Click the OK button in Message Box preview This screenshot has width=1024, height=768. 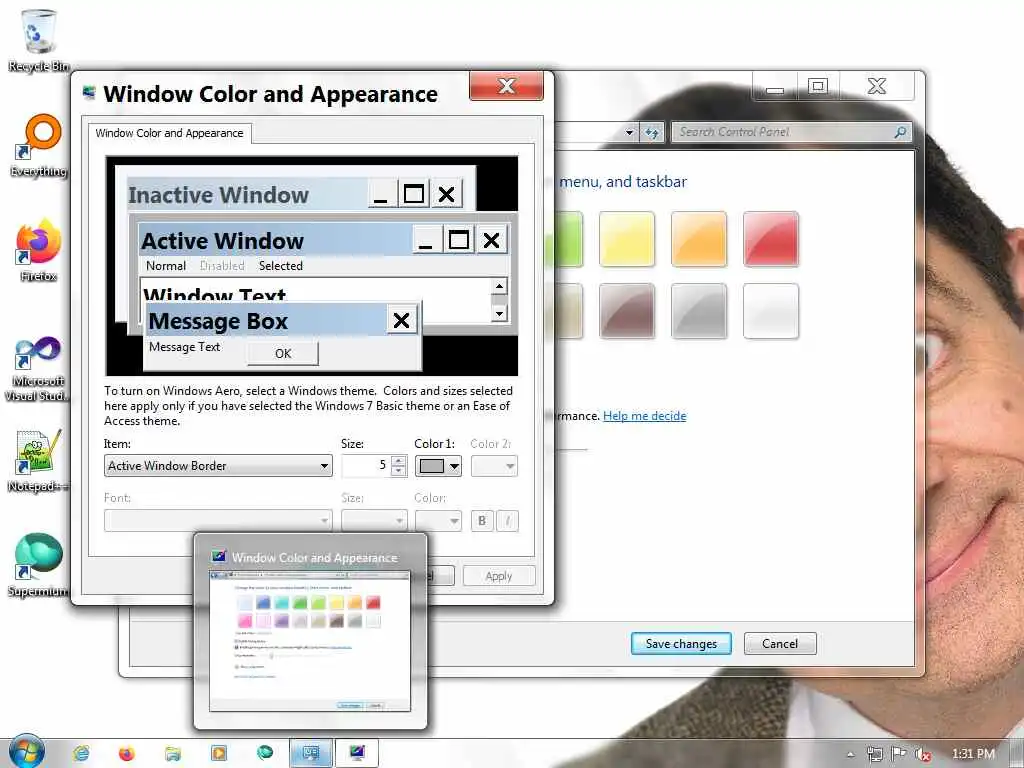click(x=283, y=353)
